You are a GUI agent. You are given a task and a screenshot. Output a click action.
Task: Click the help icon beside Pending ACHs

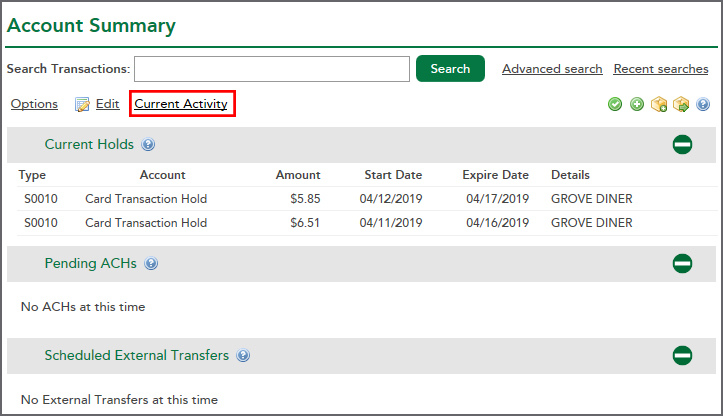coord(151,263)
